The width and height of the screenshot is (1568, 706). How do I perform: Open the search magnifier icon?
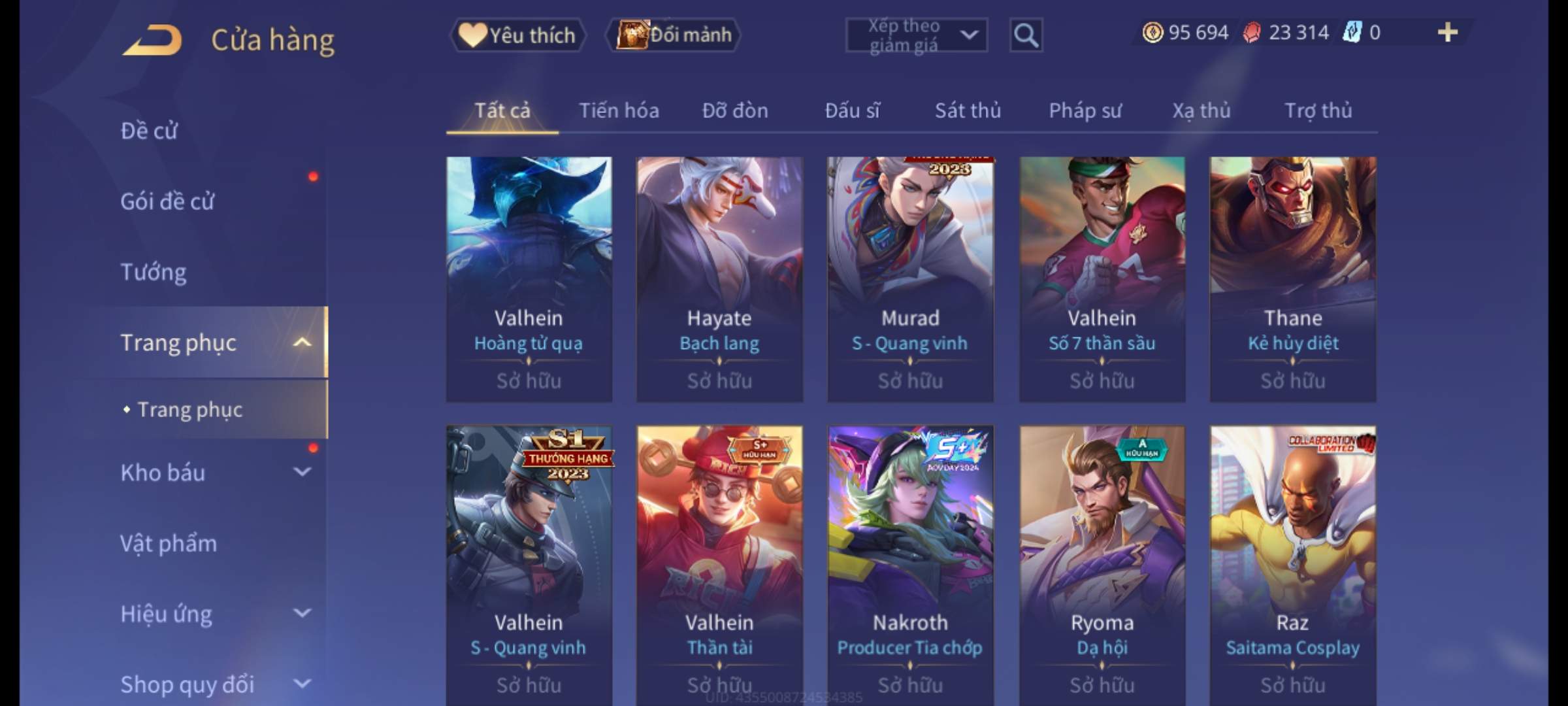pyautogui.click(x=1026, y=35)
